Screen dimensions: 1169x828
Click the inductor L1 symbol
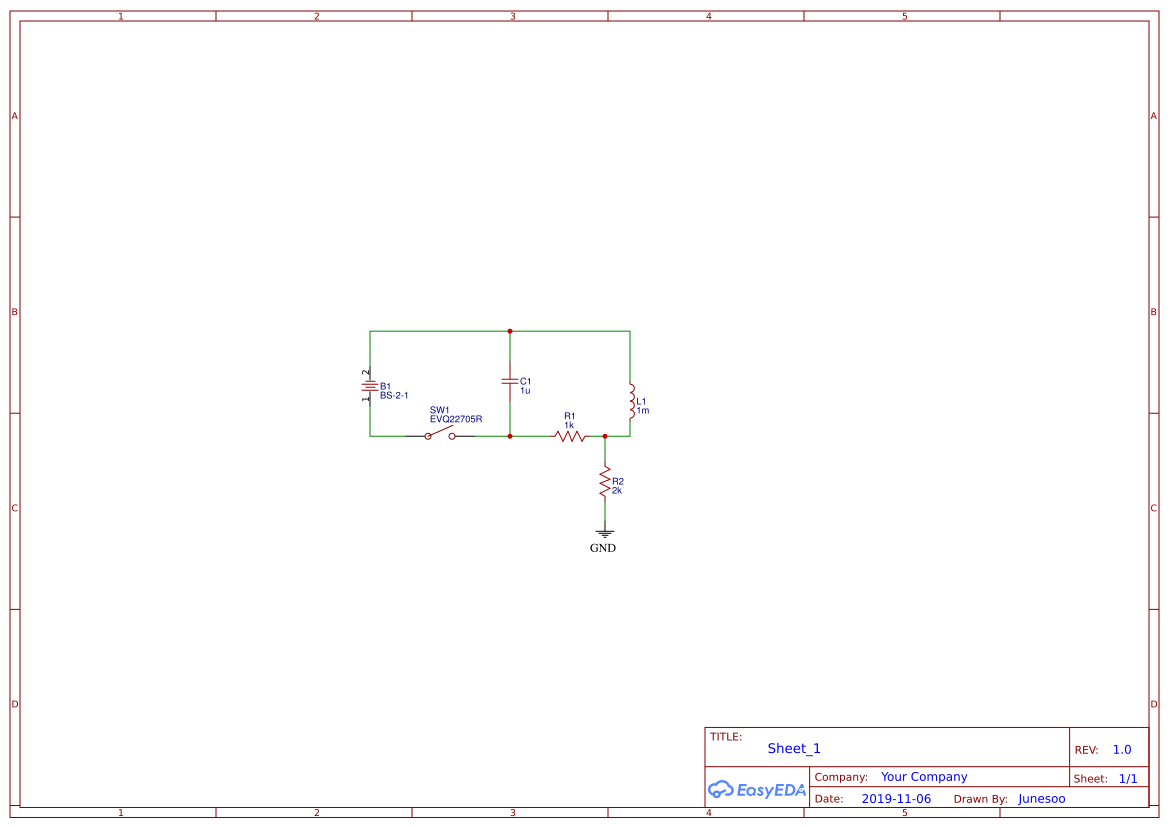(x=630, y=400)
